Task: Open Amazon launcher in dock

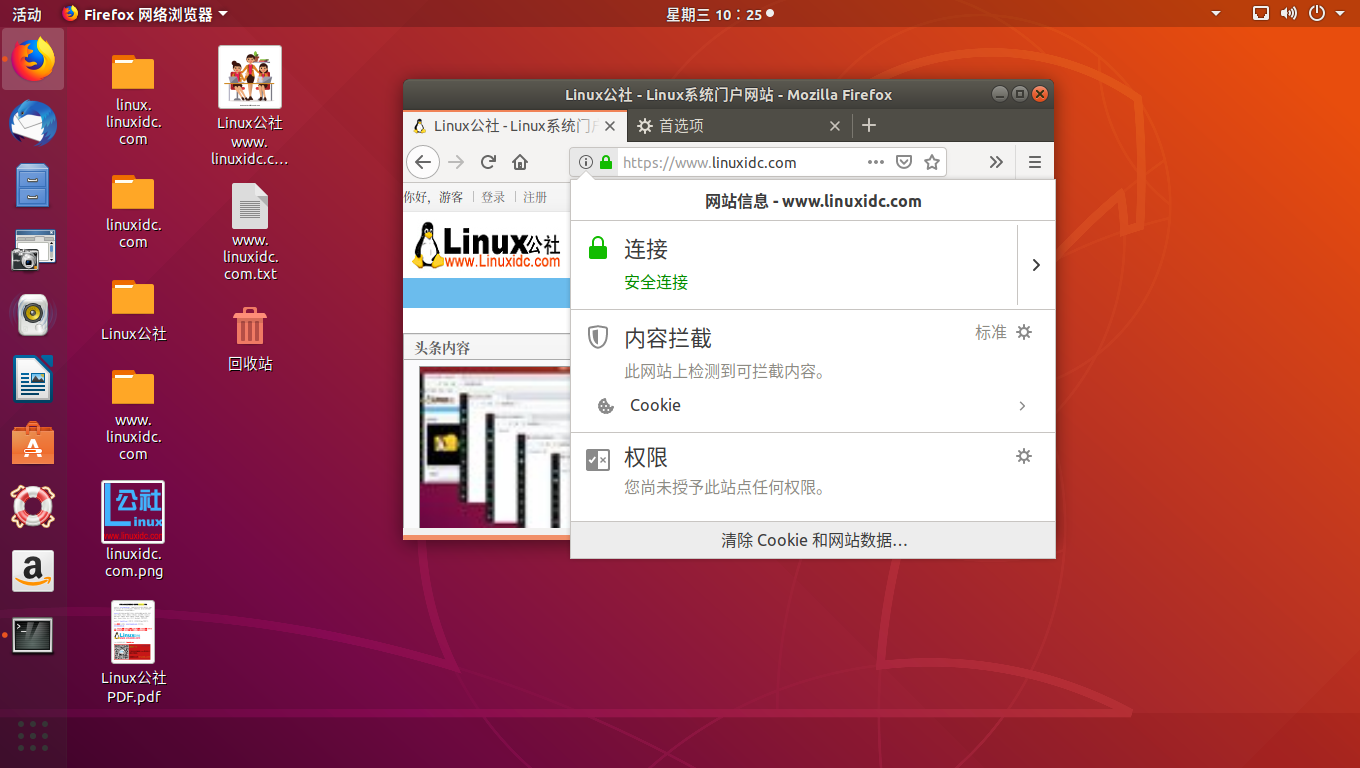Action: pyautogui.click(x=33, y=571)
